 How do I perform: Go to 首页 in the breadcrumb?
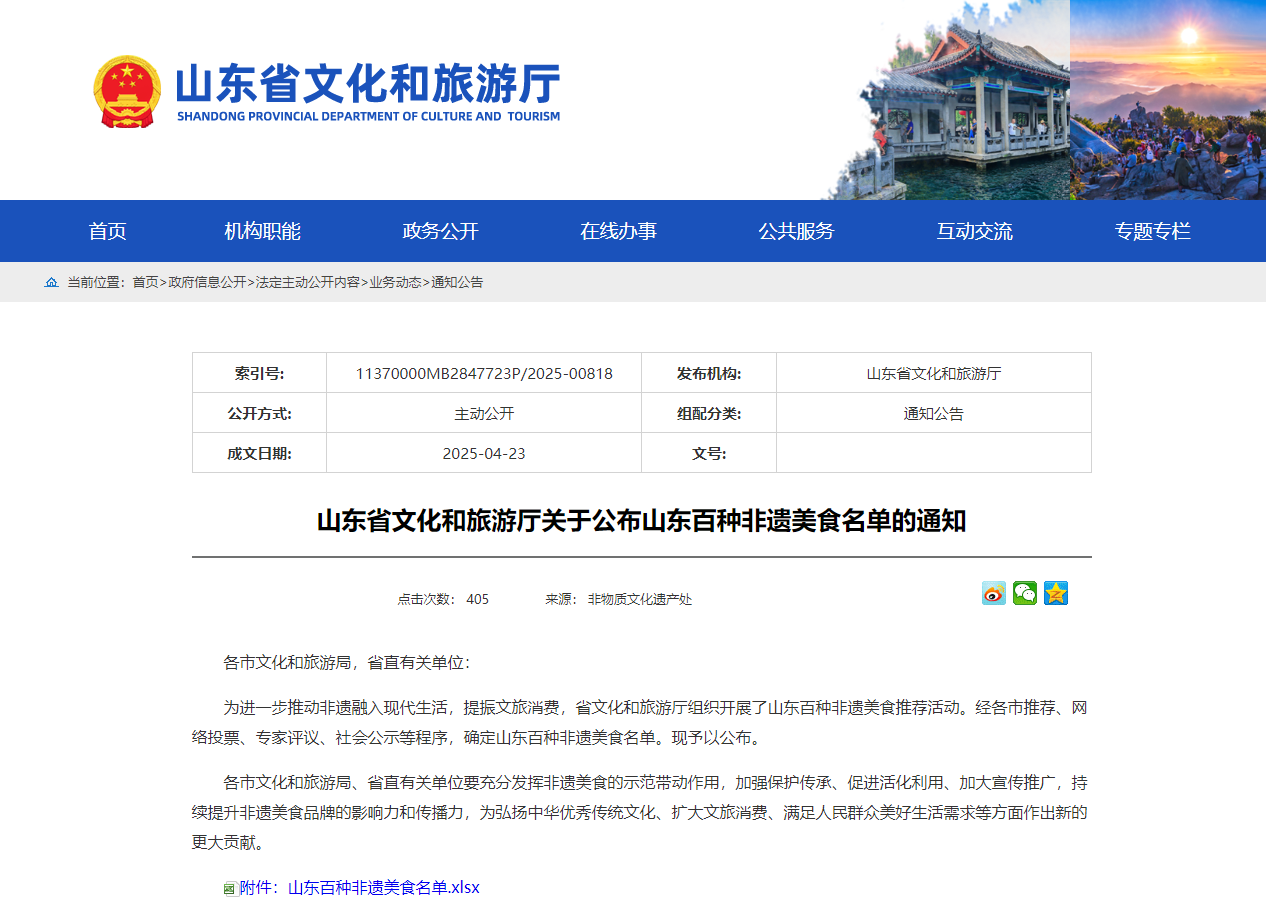[146, 283]
